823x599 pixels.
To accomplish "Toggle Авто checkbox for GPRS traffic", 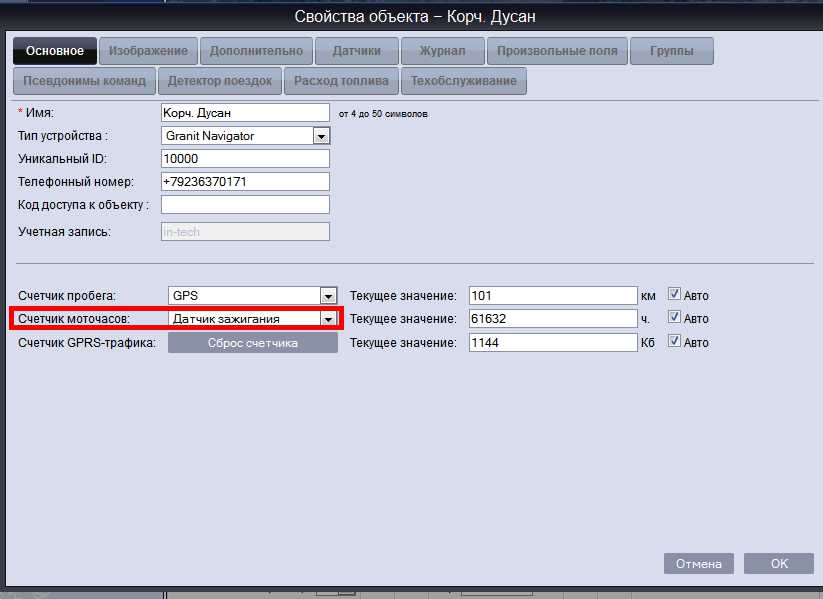I will click(x=674, y=341).
